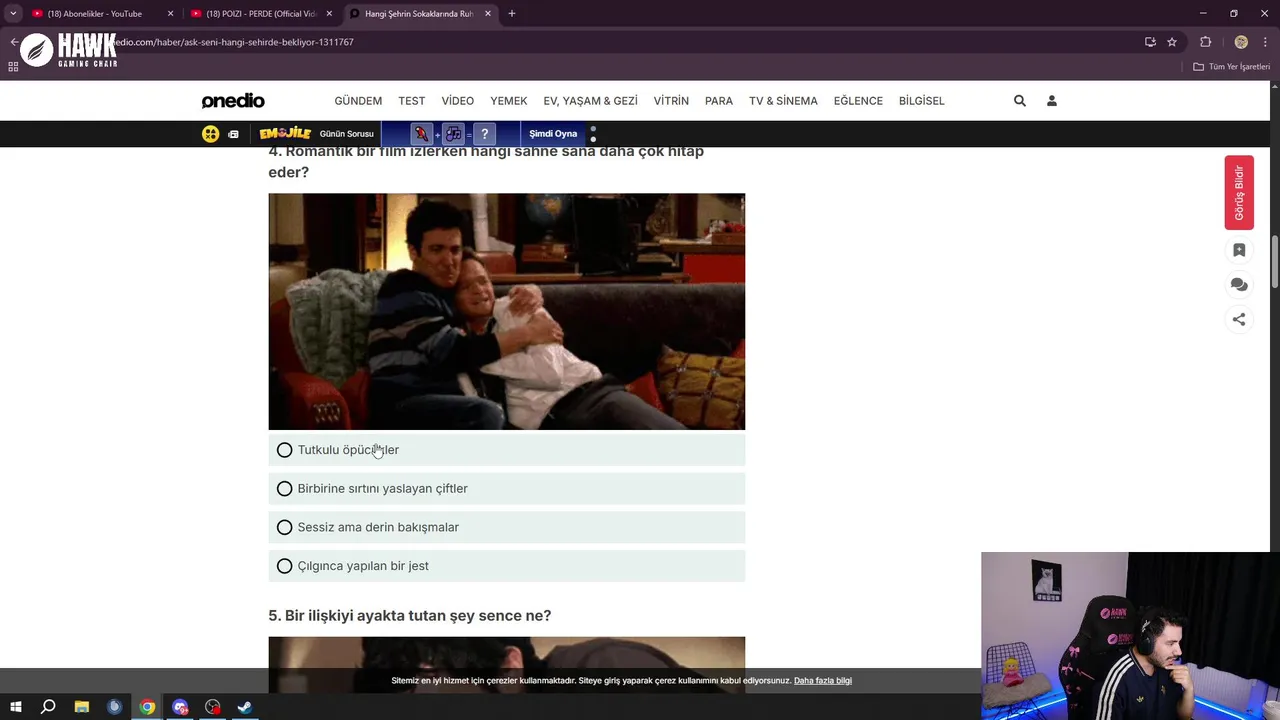Click the yellow Emojile face icon

pos(211,134)
